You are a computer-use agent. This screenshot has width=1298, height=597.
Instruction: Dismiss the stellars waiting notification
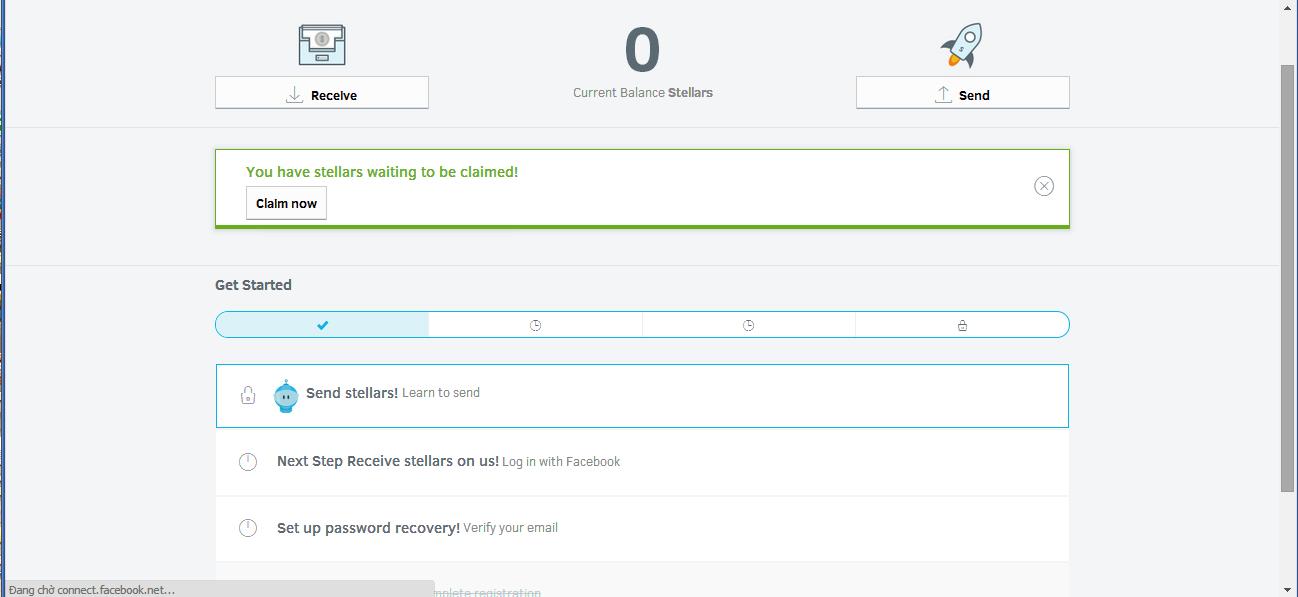click(x=1043, y=186)
